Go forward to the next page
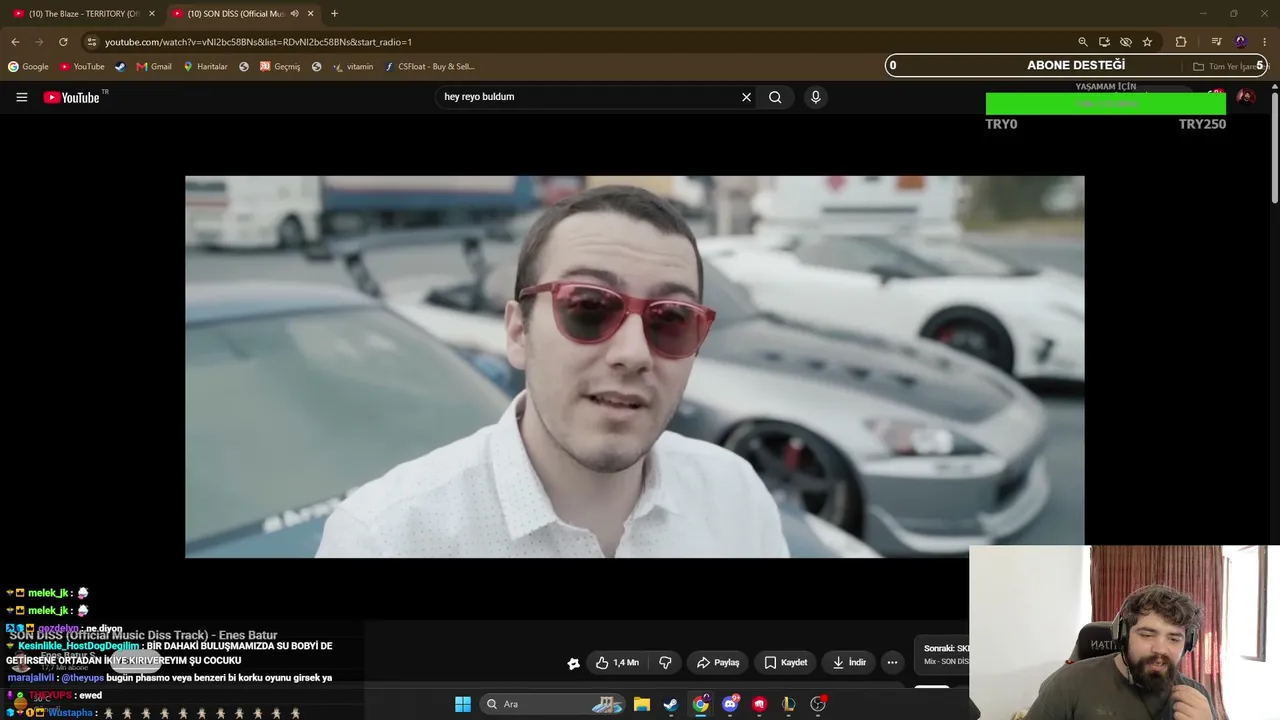Image resolution: width=1280 pixels, height=720 pixels. 39,42
